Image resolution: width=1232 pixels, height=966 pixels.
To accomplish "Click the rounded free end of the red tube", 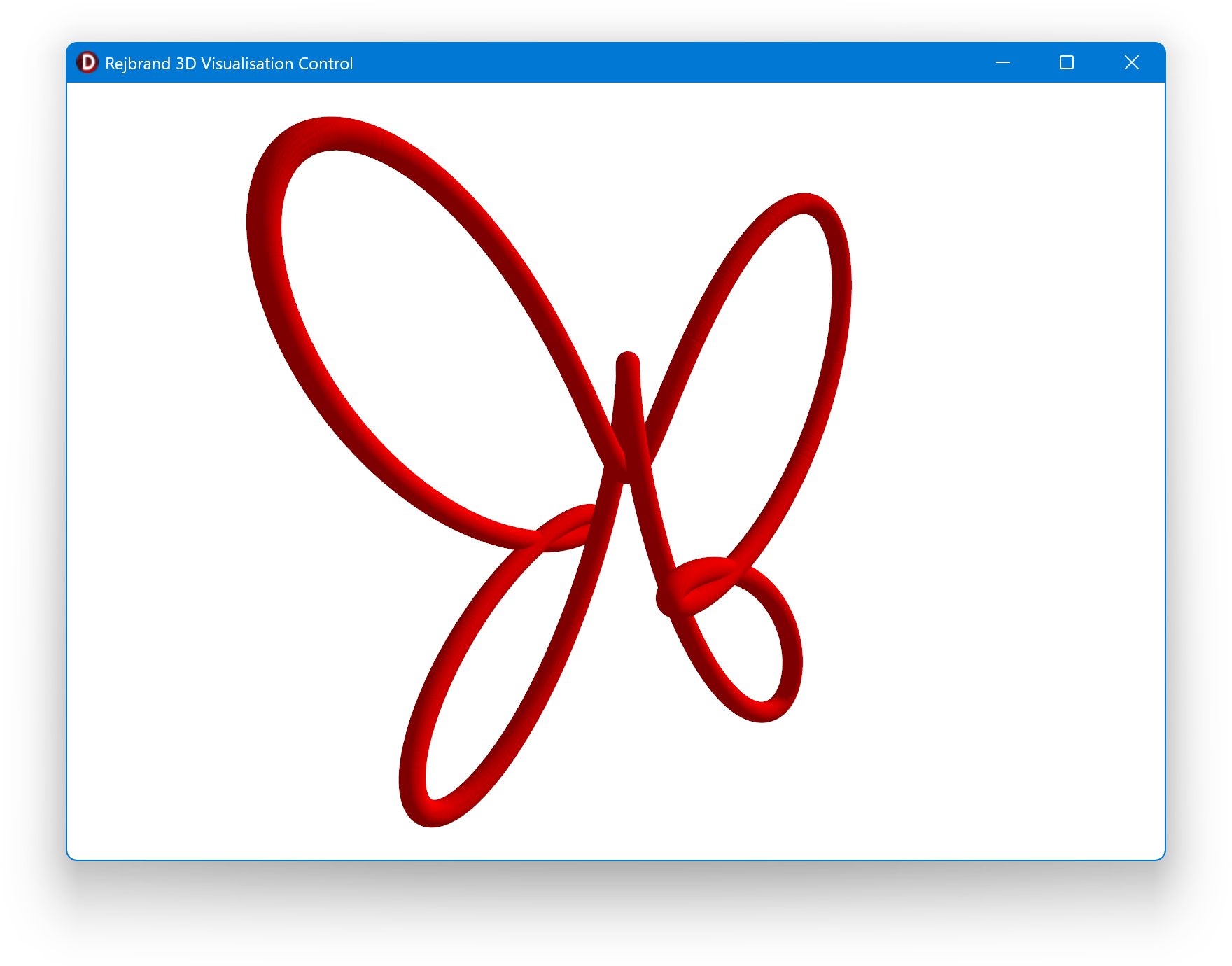I will tap(628, 362).
